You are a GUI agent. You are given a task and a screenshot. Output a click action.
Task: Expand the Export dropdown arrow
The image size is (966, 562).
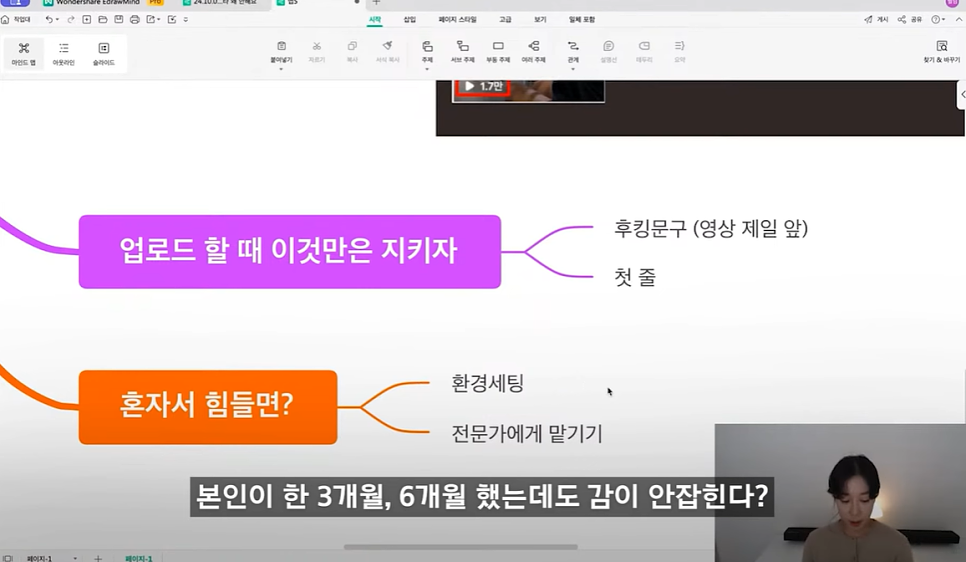(159, 20)
